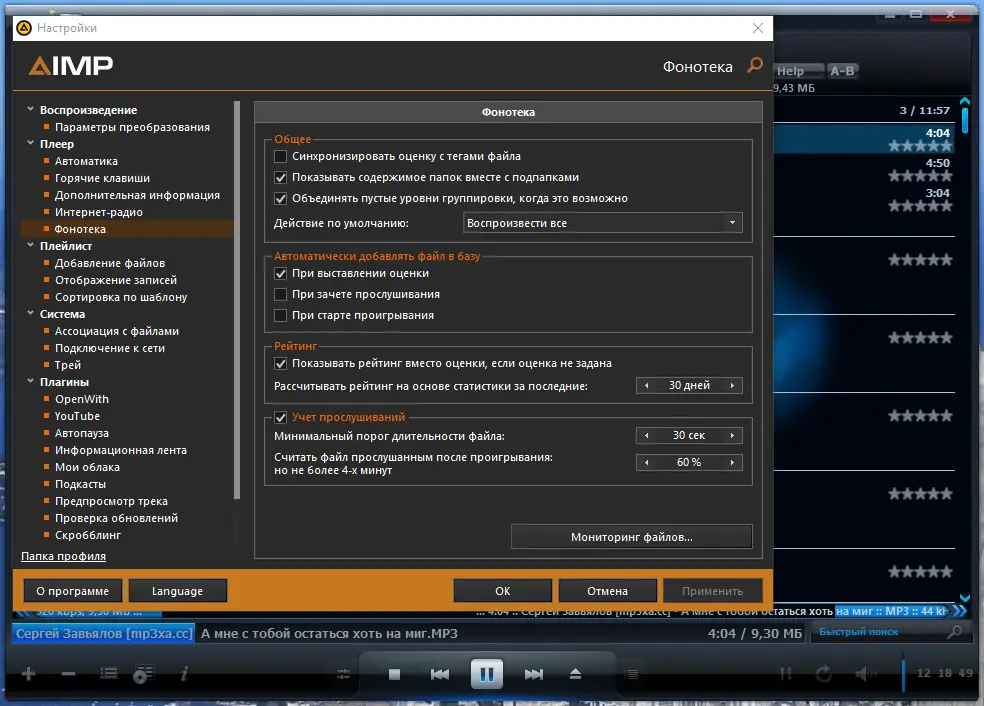
Task: Enable При старте проигрывания
Action: coord(281,315)
